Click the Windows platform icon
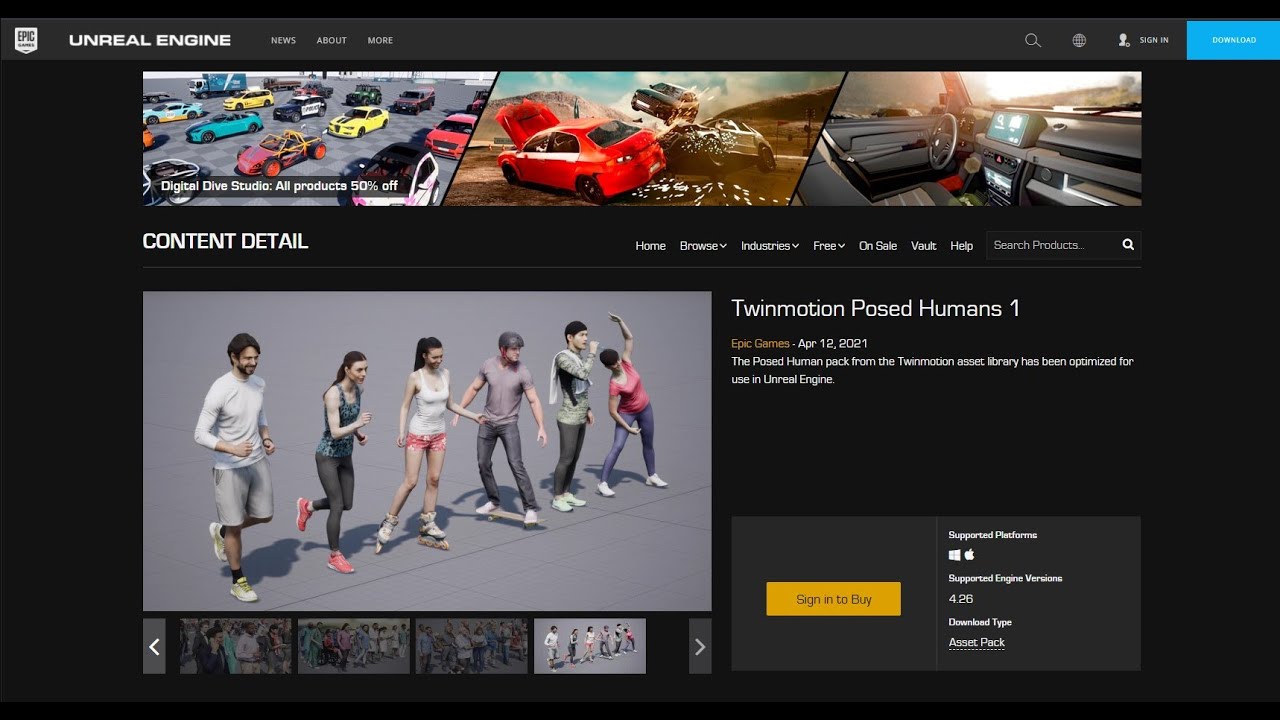1280x720 pixels. [x=955, y=555]
